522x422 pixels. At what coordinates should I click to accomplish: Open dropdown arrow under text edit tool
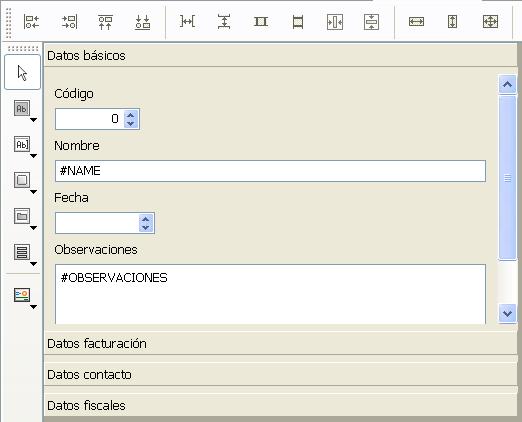[x=33, y=156]
